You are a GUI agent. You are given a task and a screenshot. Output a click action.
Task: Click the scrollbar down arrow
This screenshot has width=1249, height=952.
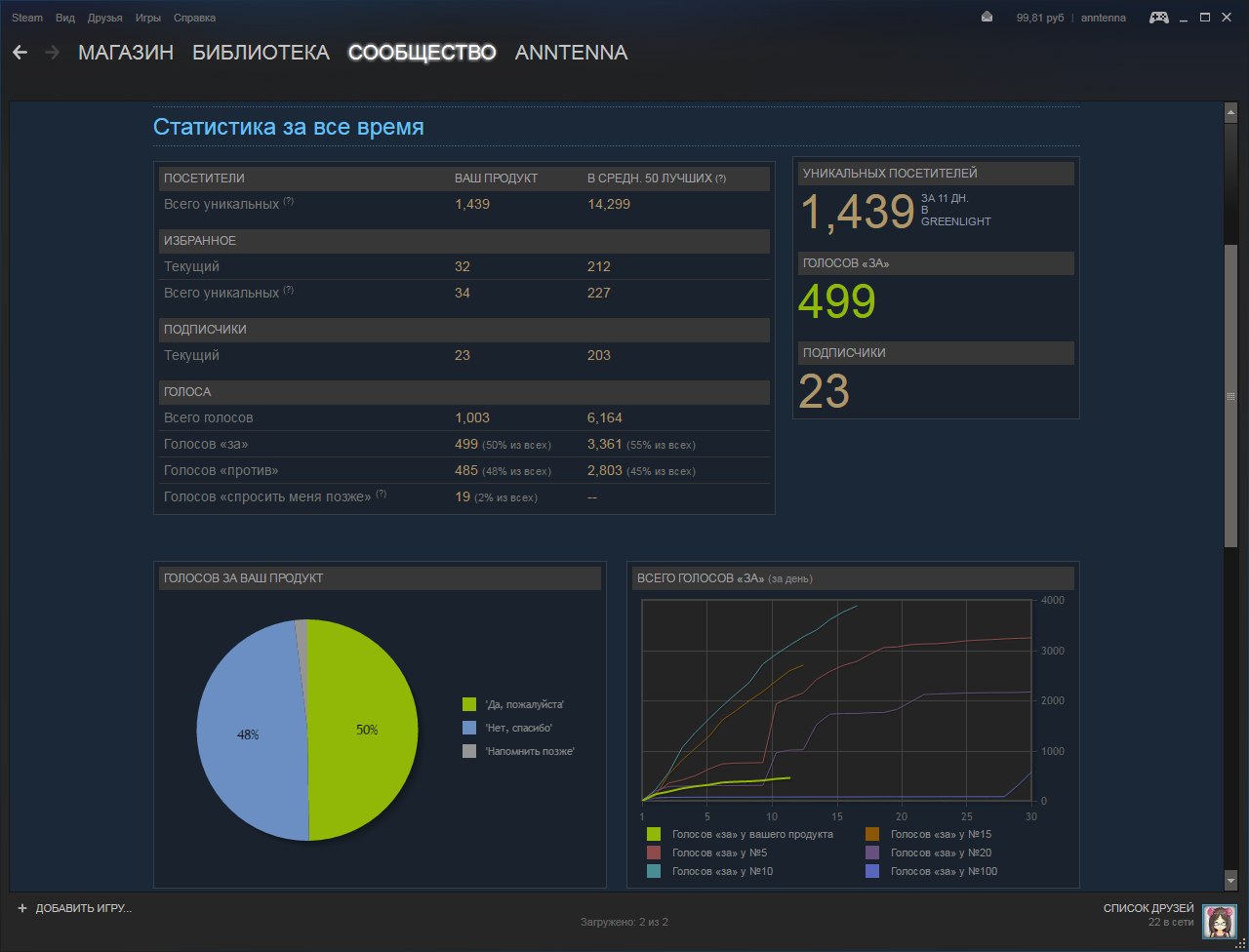pyautogui.click(x=1230, y=880)
